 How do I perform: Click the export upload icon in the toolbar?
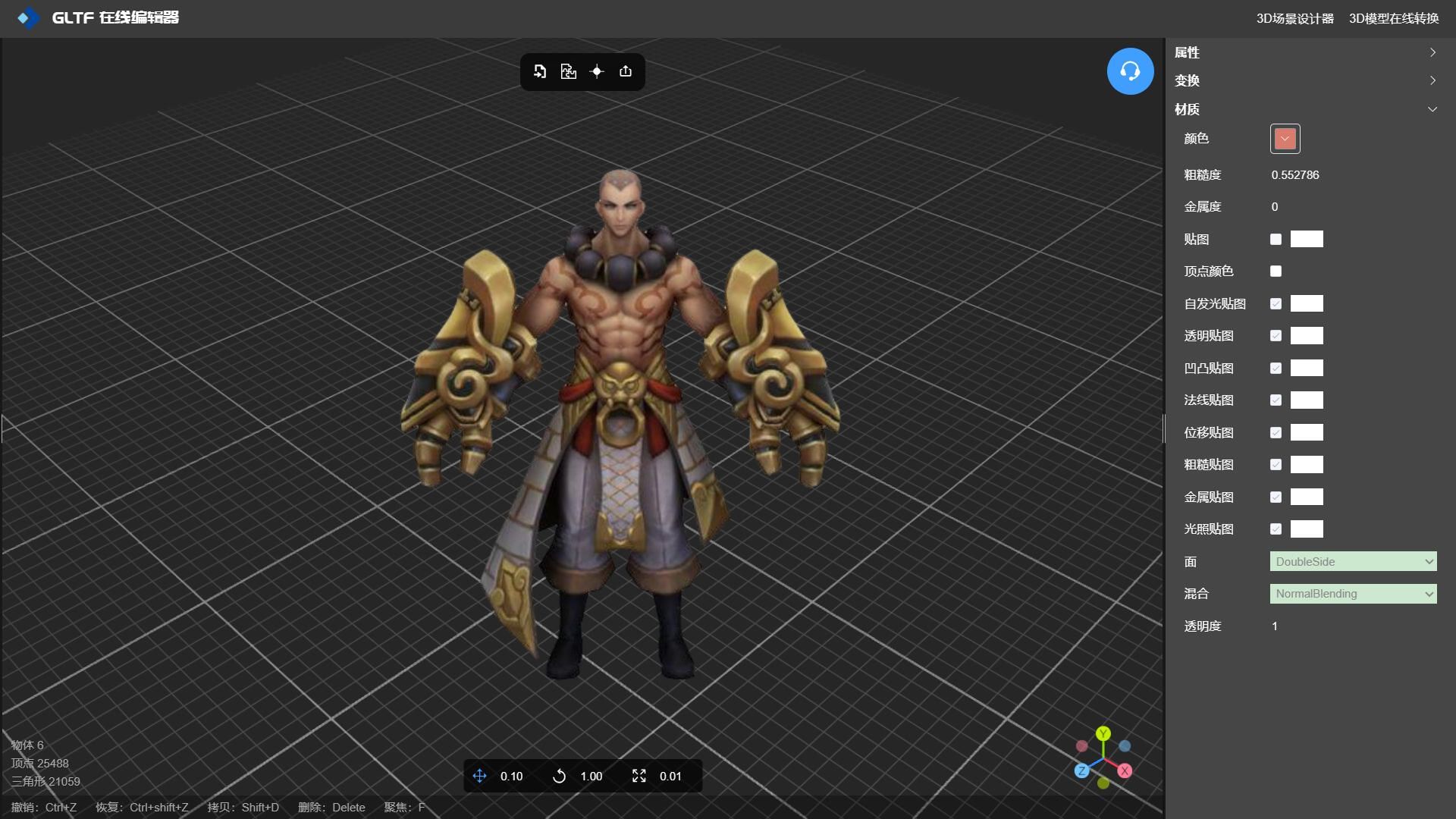pos(626,71)
